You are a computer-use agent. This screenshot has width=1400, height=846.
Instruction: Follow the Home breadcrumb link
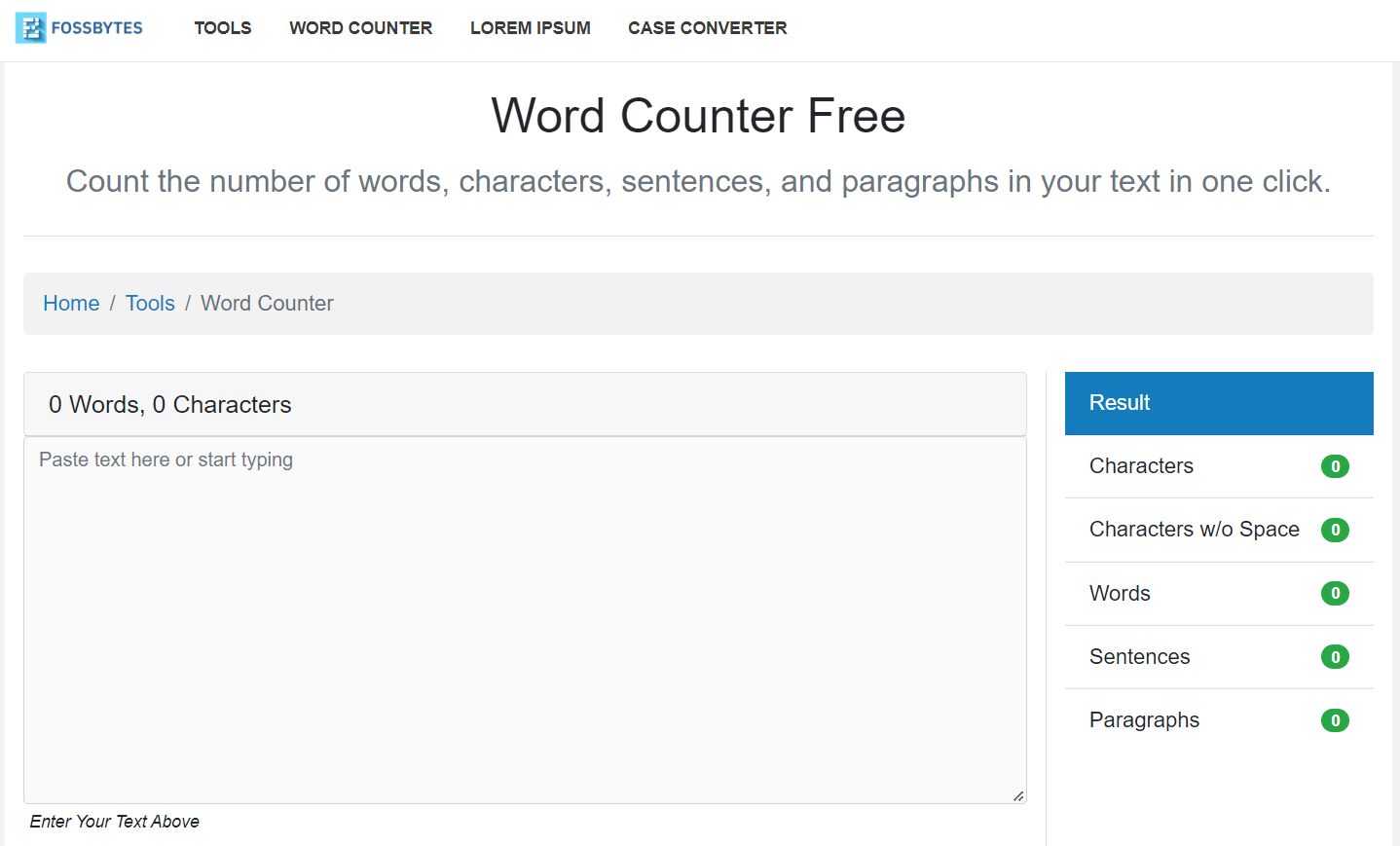(x=71, y=304)
